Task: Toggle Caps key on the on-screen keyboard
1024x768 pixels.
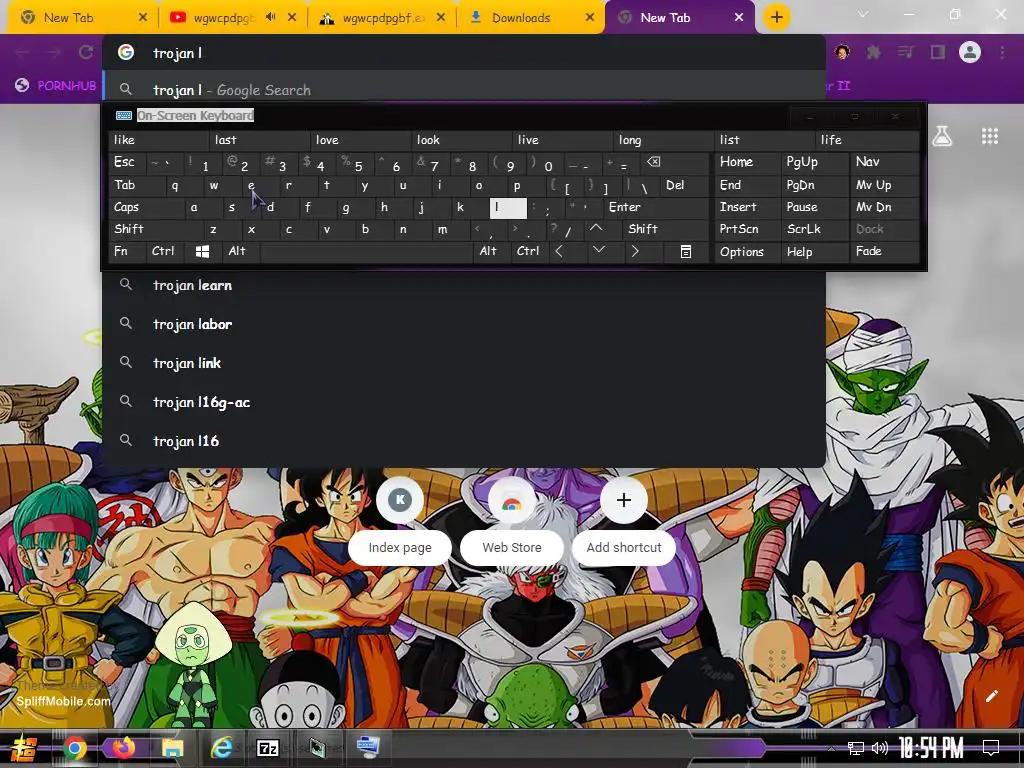Action: (146, 207)
